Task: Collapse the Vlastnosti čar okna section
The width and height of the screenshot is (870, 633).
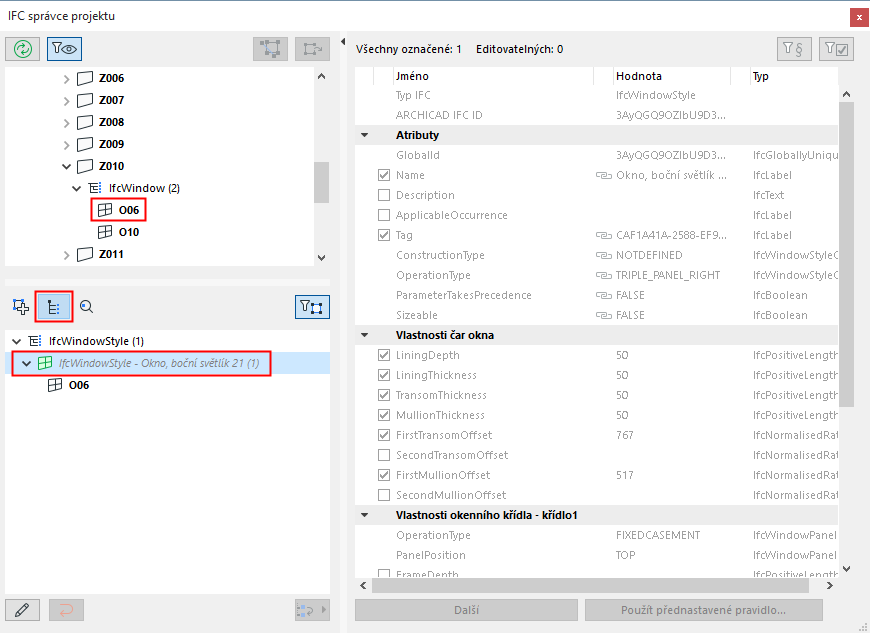Action: coord(365,335)
